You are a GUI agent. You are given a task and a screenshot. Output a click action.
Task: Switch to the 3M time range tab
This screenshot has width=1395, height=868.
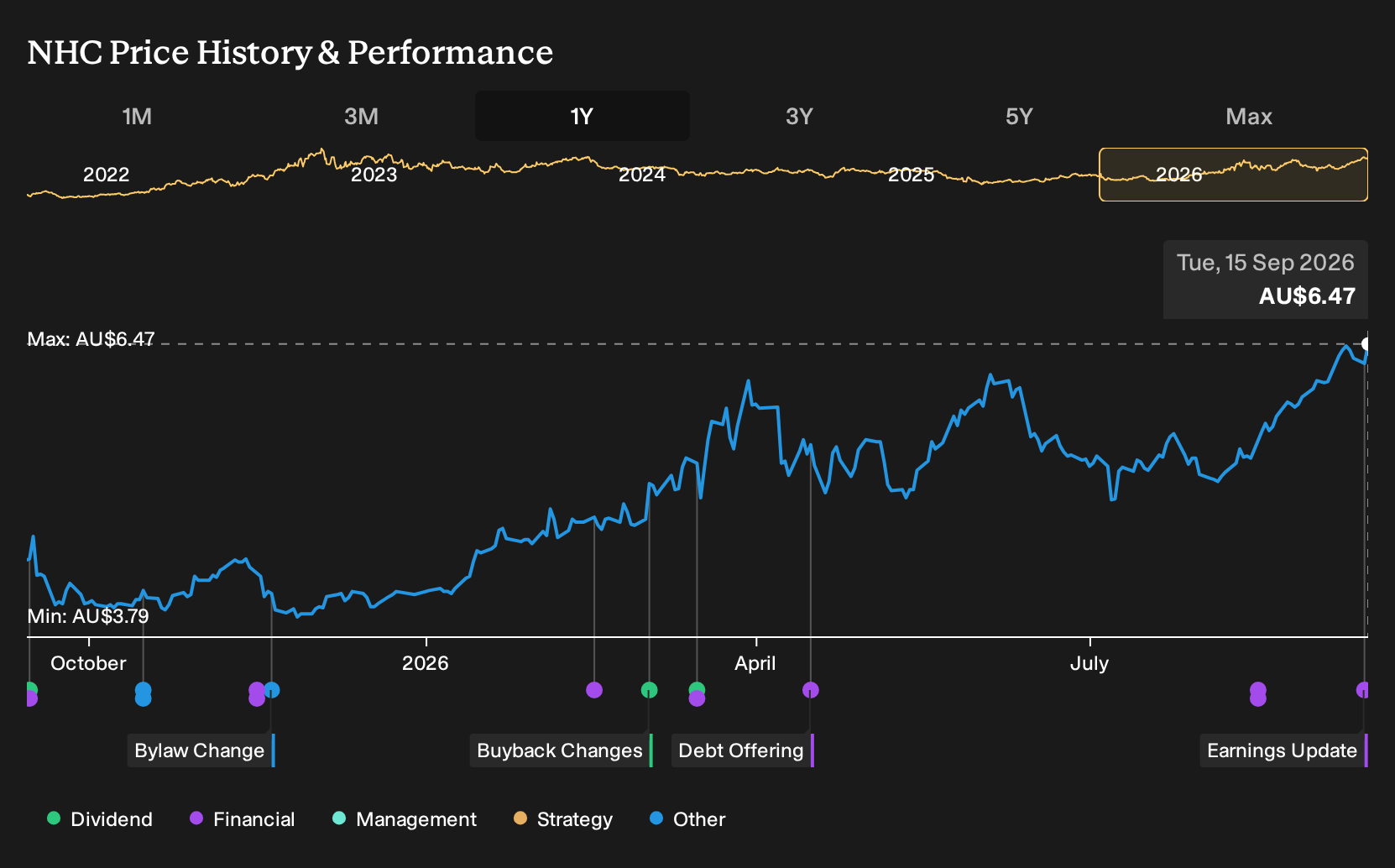pyautogui.click(x=361, y=116)
